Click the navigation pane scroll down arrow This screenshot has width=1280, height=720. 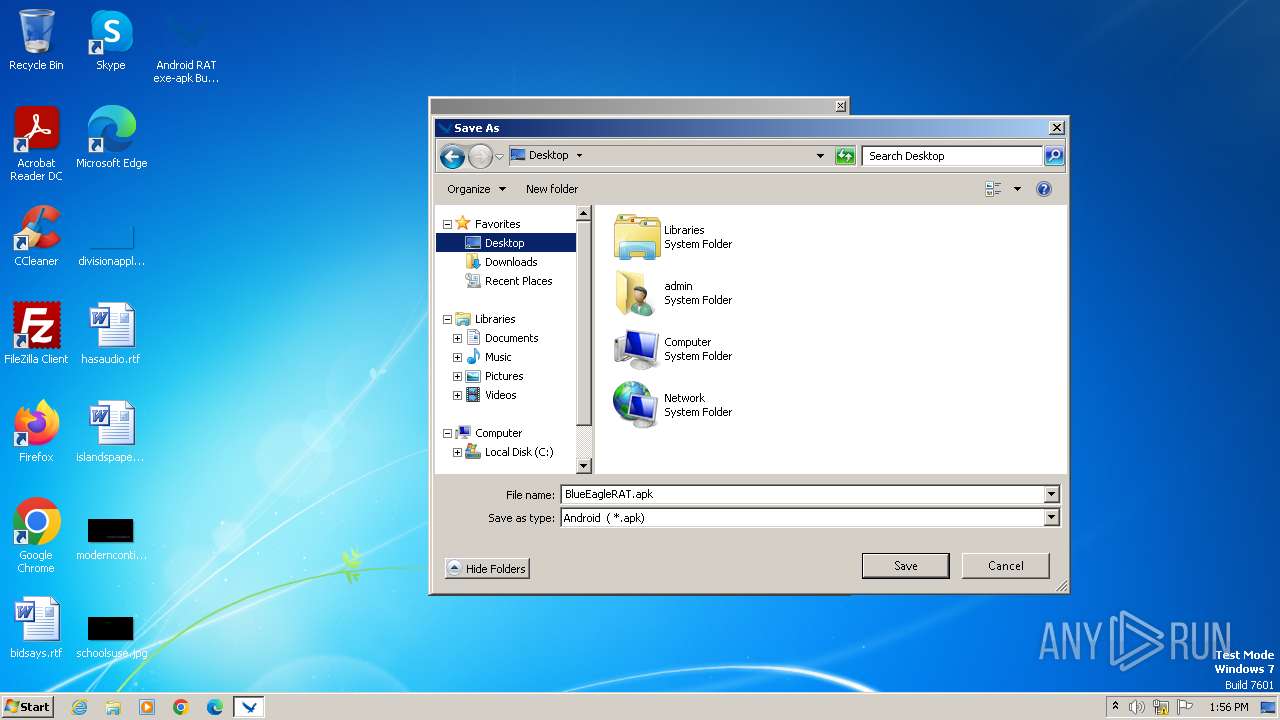click(x=584, y=466)
